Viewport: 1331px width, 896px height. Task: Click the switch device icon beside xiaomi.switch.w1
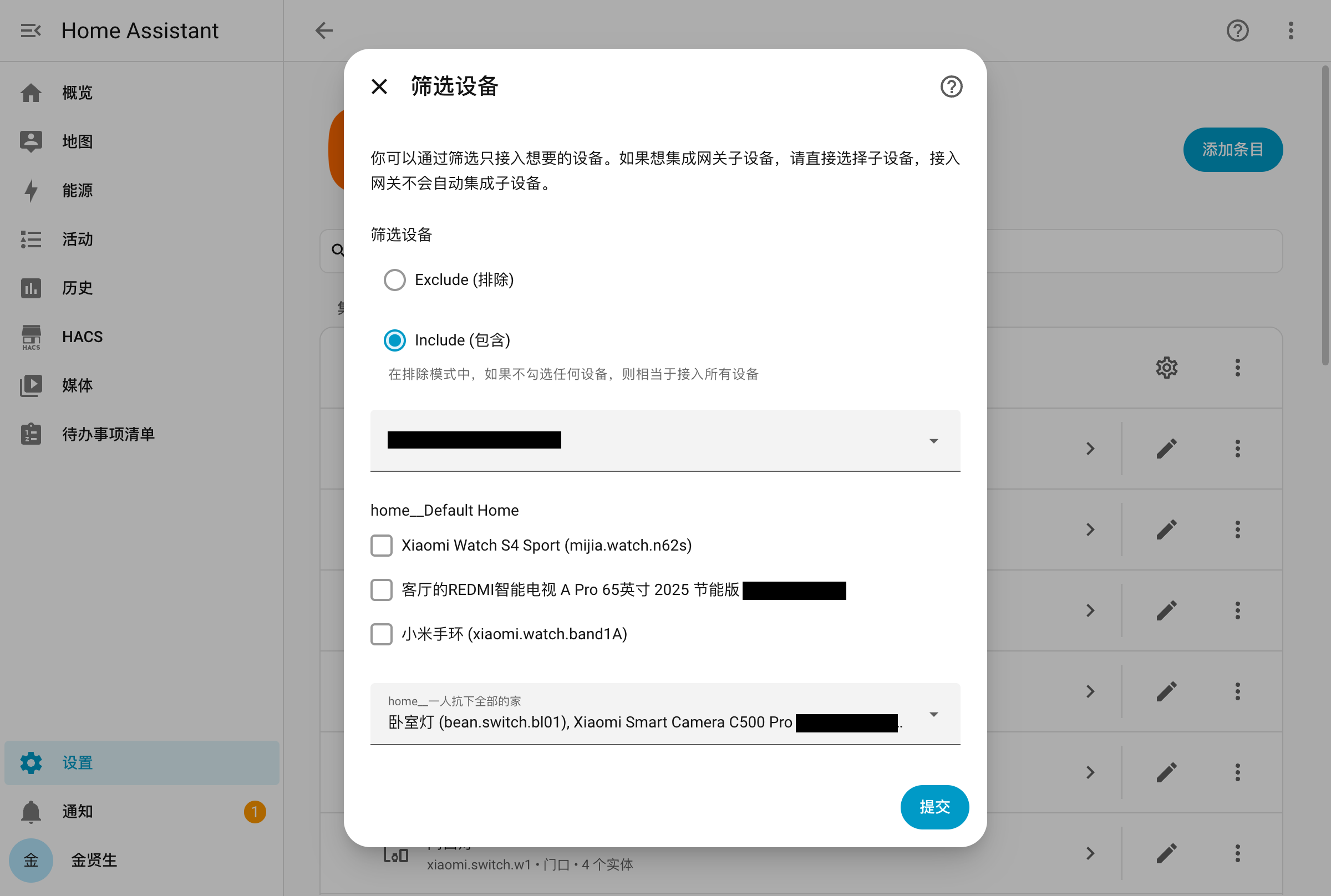pos(395,855)
